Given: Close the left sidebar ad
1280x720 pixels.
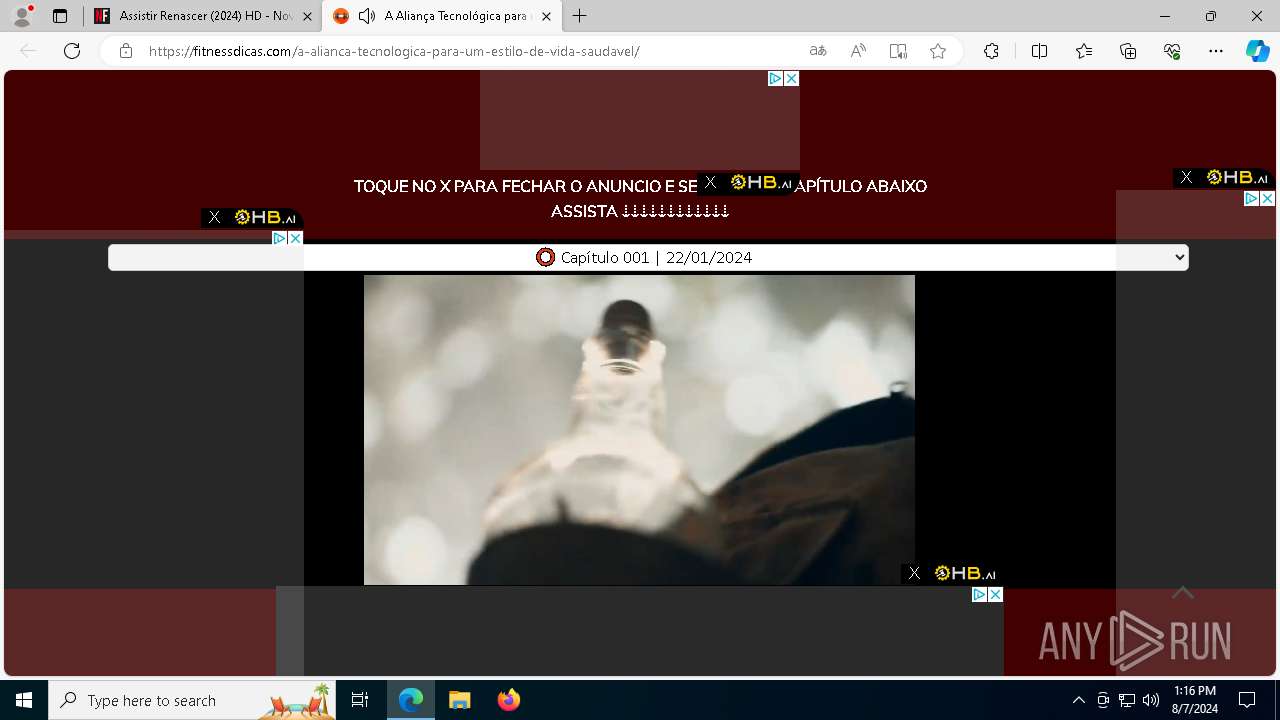Looking at the screenshot, I should click(x=295, y=238).
